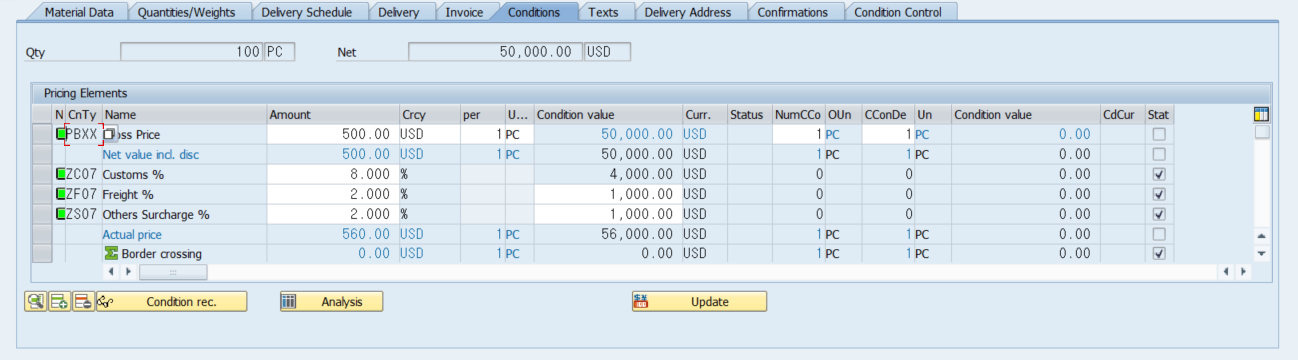Image resolution: width=1298 pixels, height=360 pixels.
Task: Click the Stat column header
Action: pyautogui.click(x=1159, y=115)
